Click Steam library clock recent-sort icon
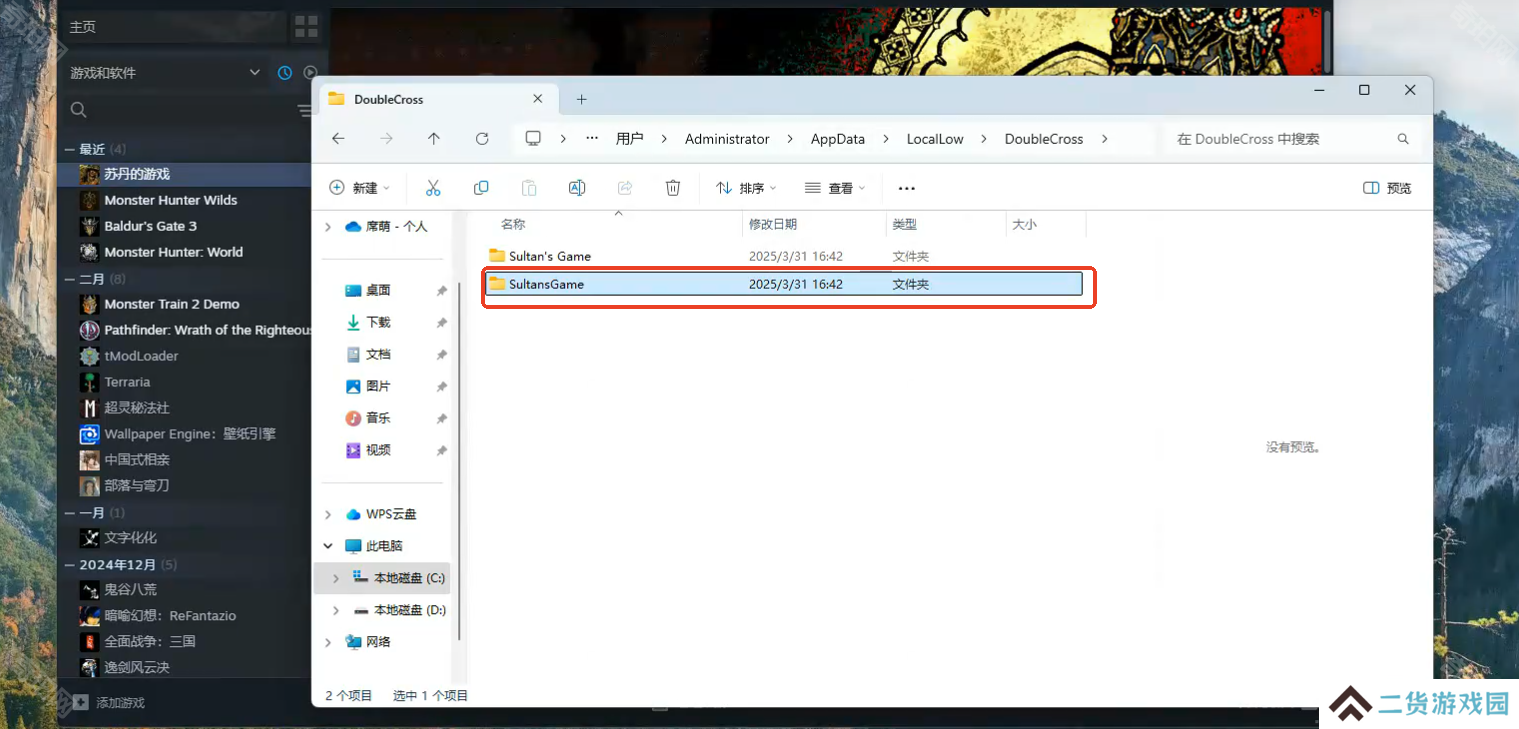Image resolution: width=1519 pixels, height=729 pixels. pos(285,73)
